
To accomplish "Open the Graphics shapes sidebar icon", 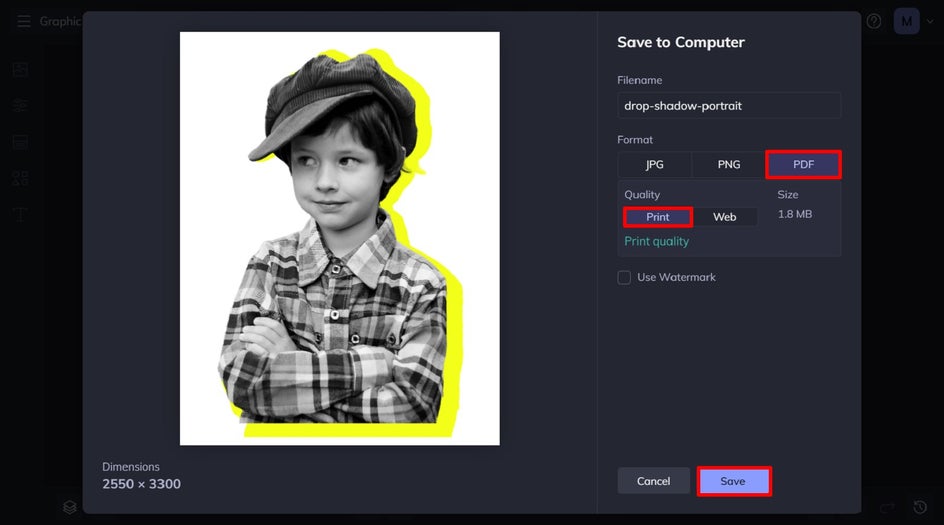I will tap(20, 178).
